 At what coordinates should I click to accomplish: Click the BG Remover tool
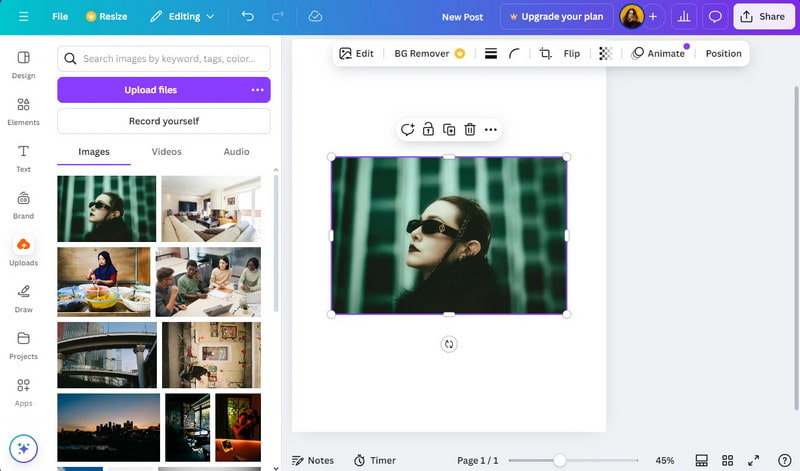click(x=430, y=54)
